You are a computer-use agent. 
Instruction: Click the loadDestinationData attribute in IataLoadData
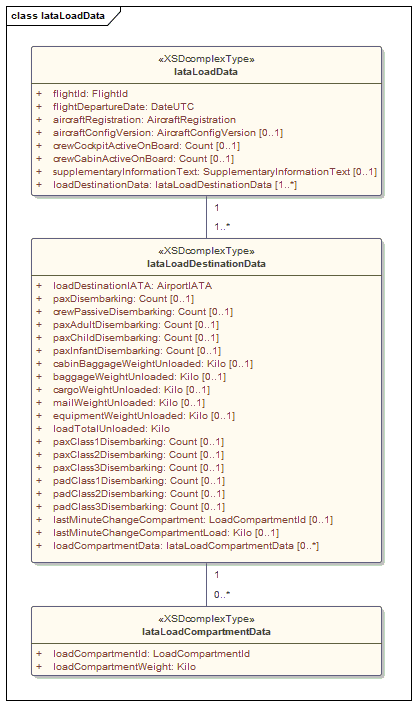pos(174,185)
